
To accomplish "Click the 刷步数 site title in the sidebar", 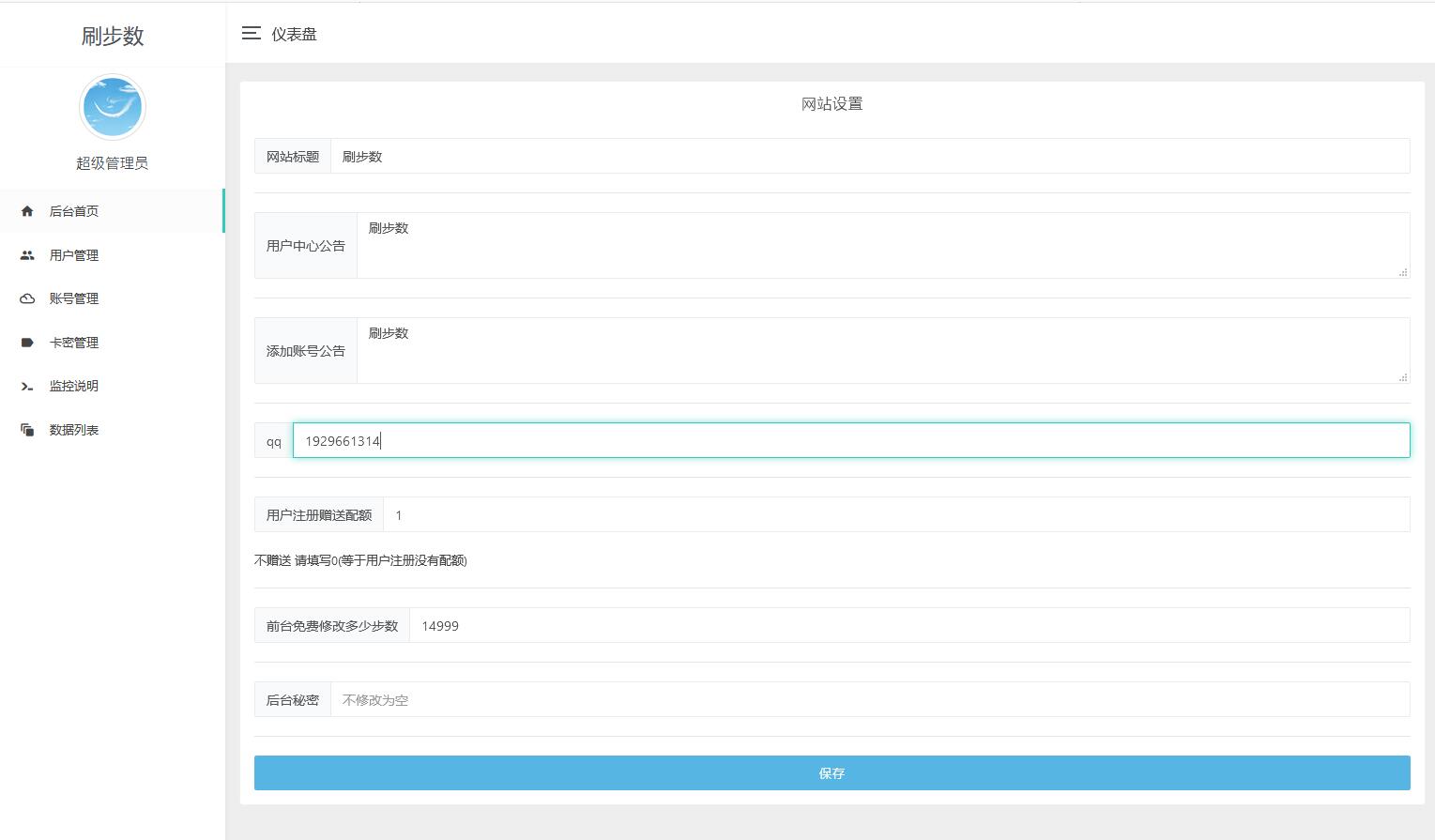I will (113, 36).
